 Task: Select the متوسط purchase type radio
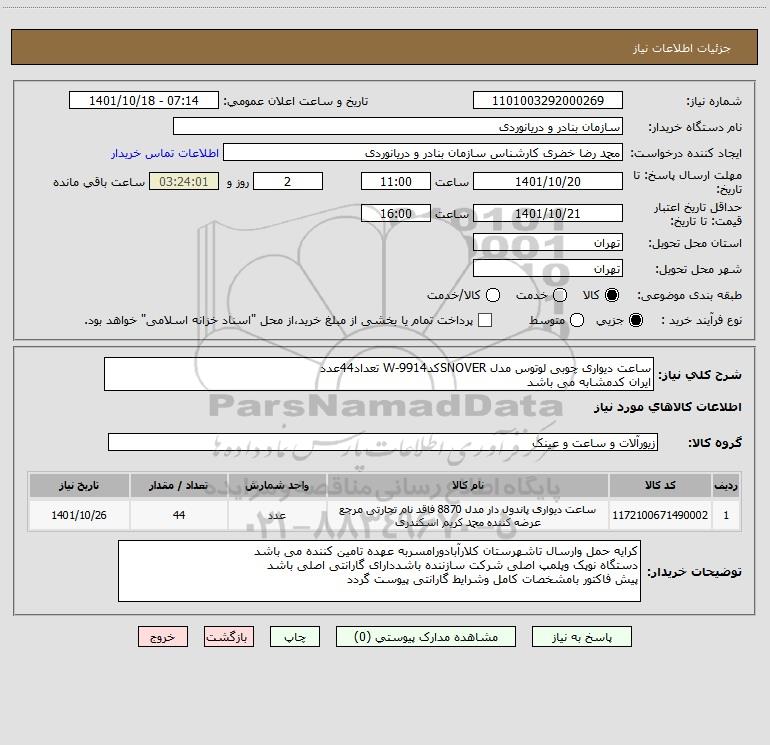tap(577, 320)
